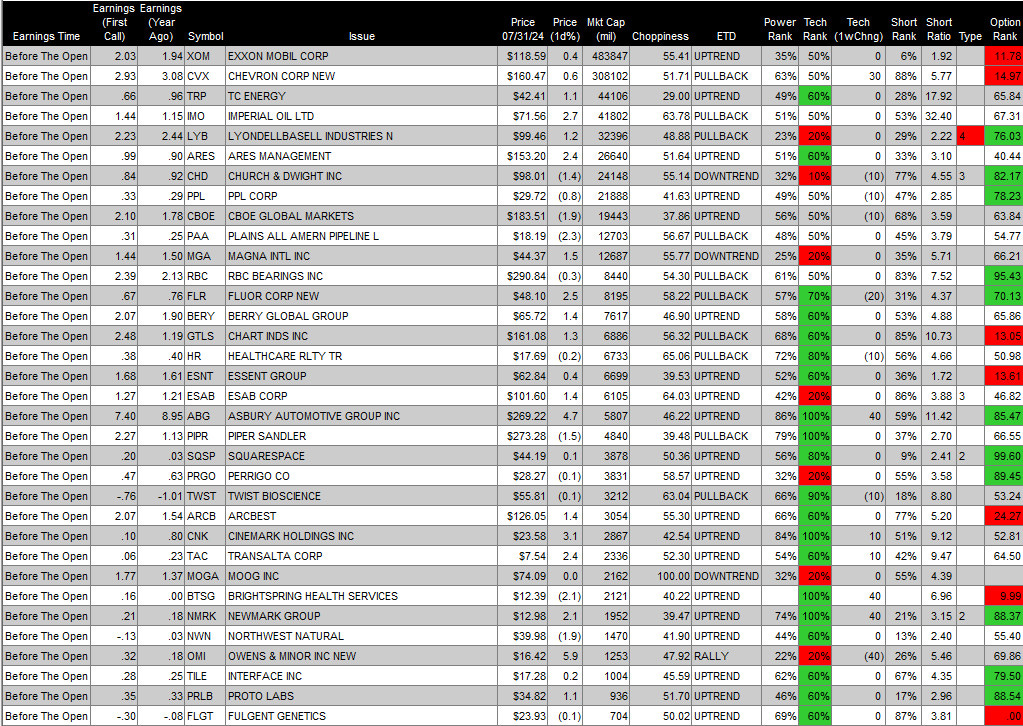Select the EXXON MOBIL CORP issue cell
Image resolution: width=1023 pixels, height=726 pixels.
[361, 56]
